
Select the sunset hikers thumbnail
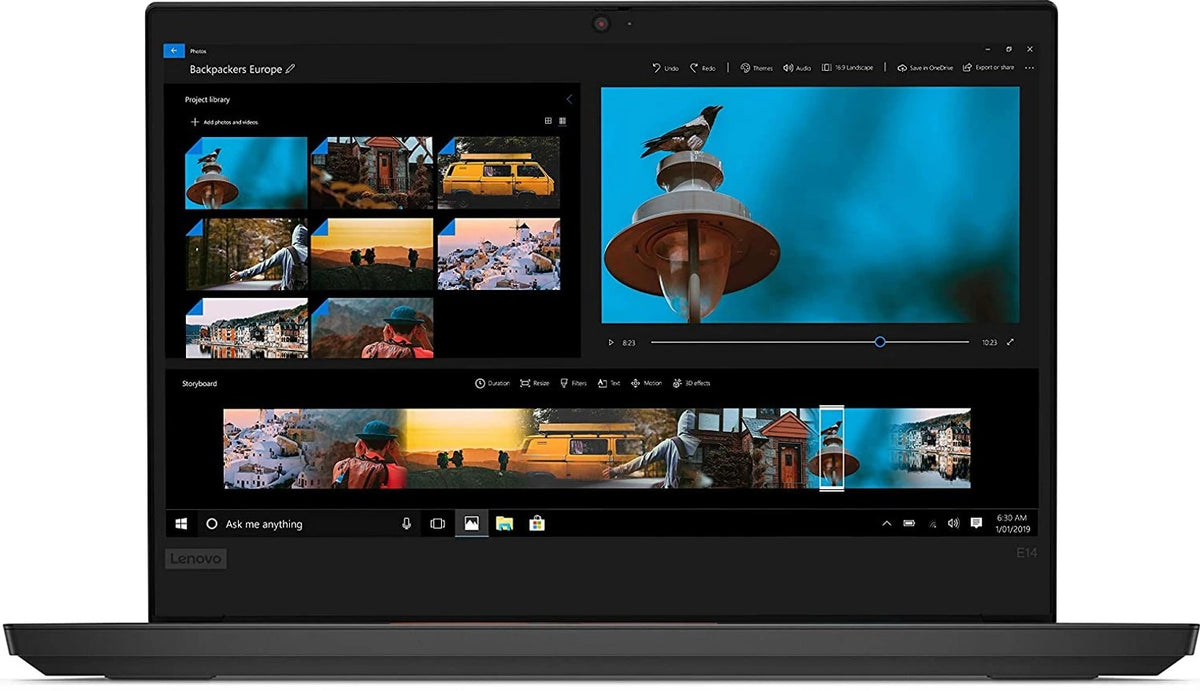click(x=372, y=254)
